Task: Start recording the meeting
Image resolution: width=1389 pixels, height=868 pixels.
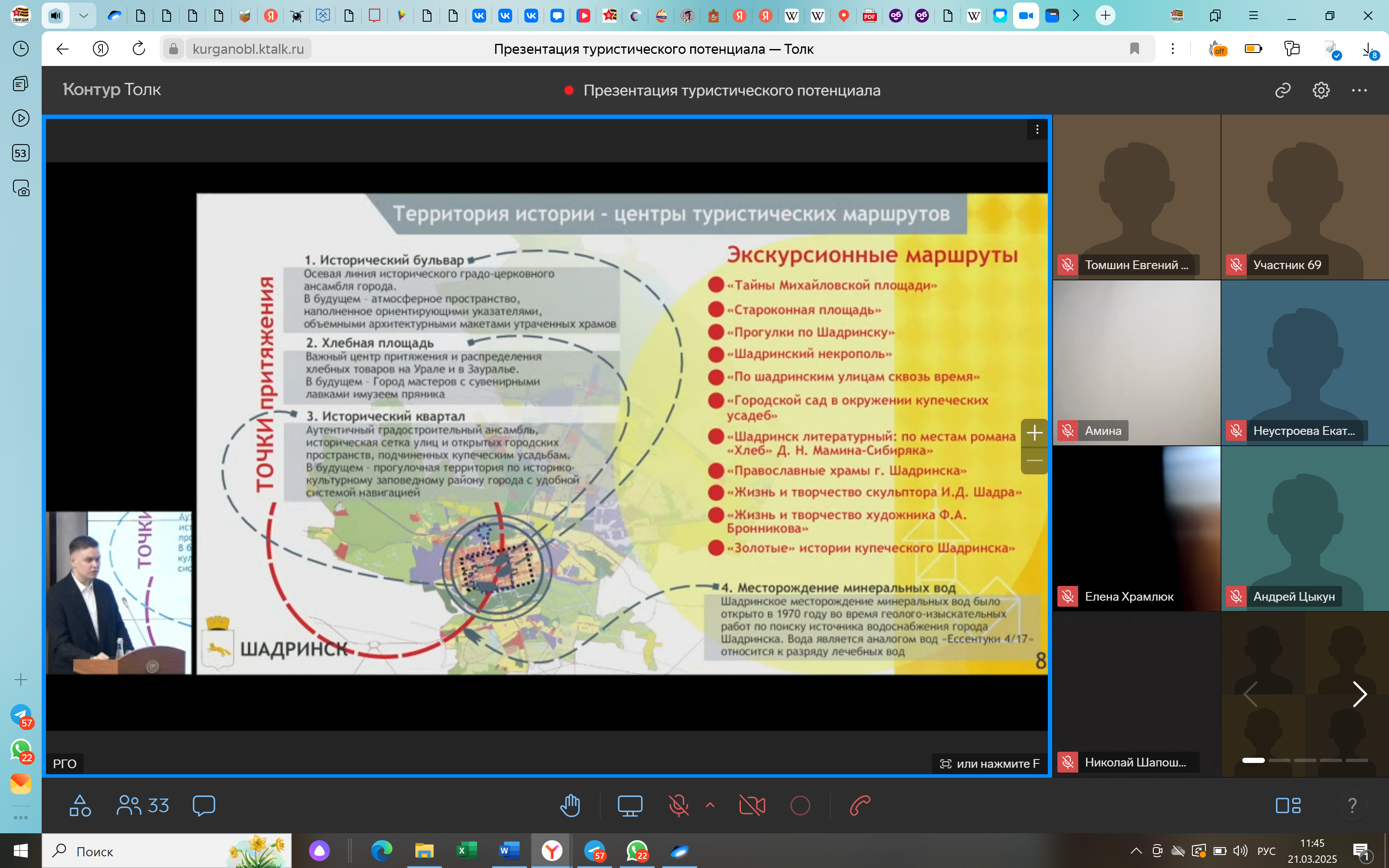Action: click(800, 806)
